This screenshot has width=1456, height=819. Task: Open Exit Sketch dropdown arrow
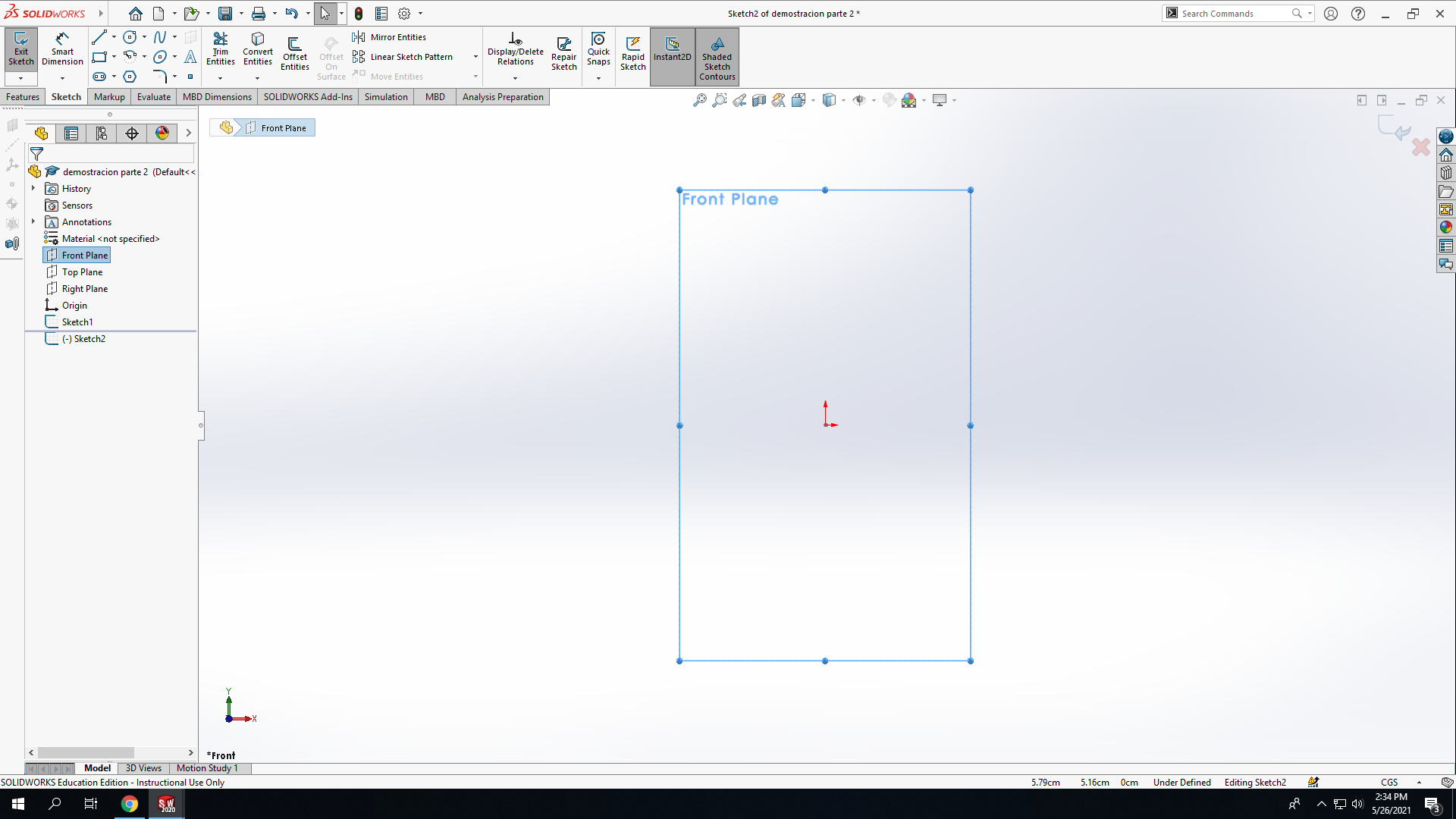coord(21,78)
